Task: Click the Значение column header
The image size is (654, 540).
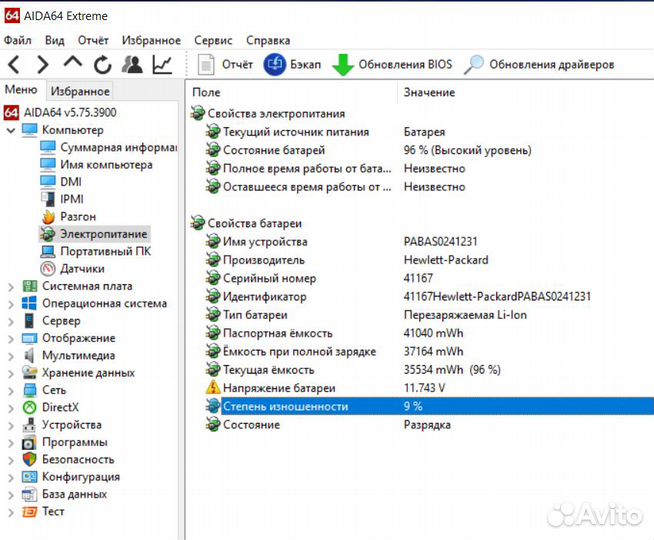Action: point(428,92)
